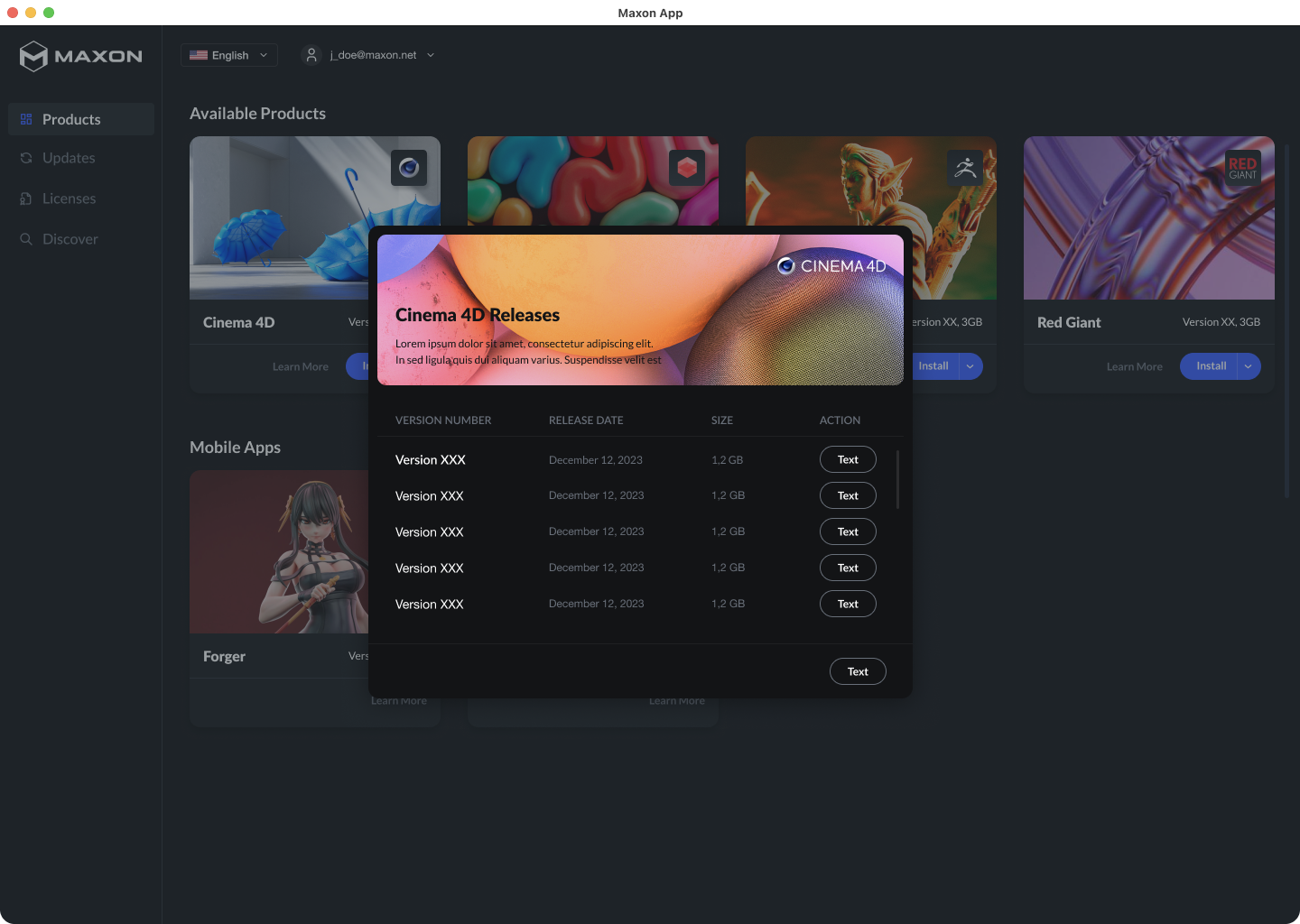Click Learn More on the Cinema 4D card
Screen dimensions: 1300x924
point(301,366)
